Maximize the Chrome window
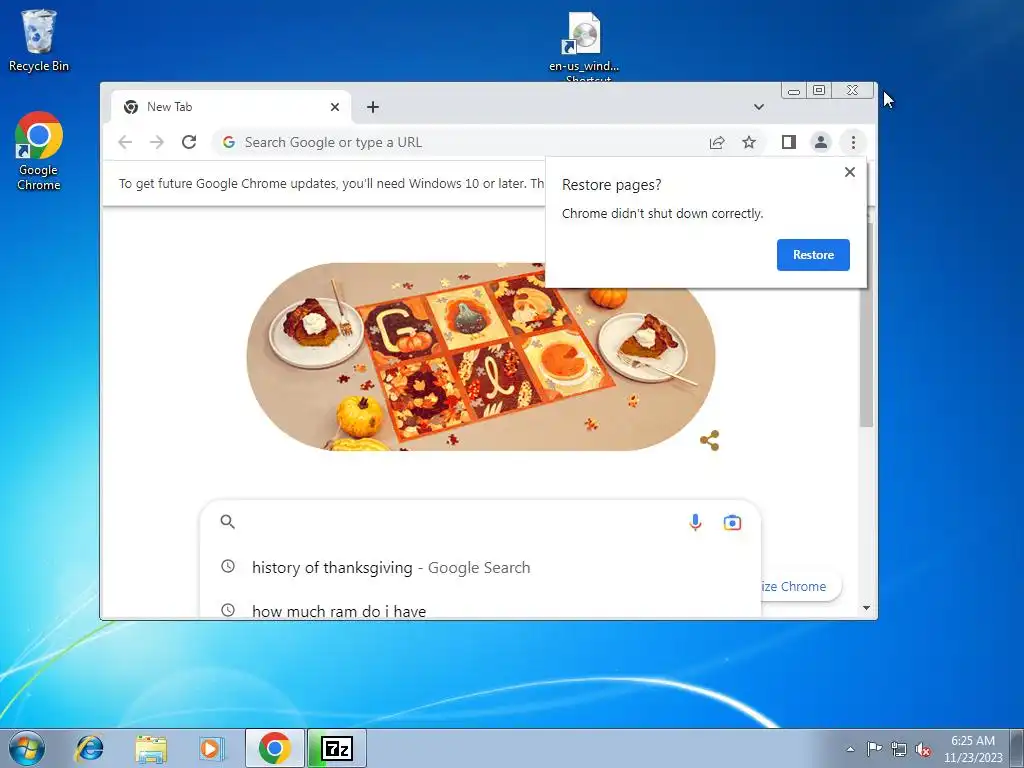The width and height of the screenshot is (1024, 768). (818, 90)
